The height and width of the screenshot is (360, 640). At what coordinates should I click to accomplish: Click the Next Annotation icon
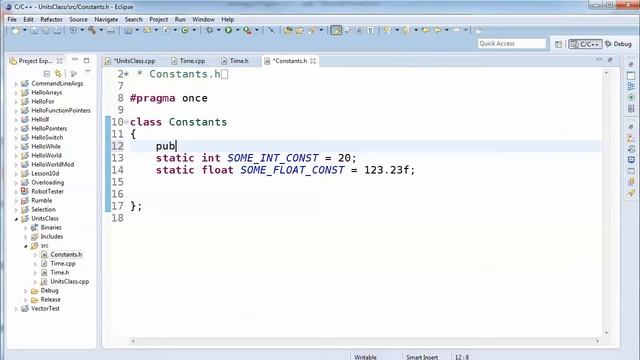(x=387, y=30)
